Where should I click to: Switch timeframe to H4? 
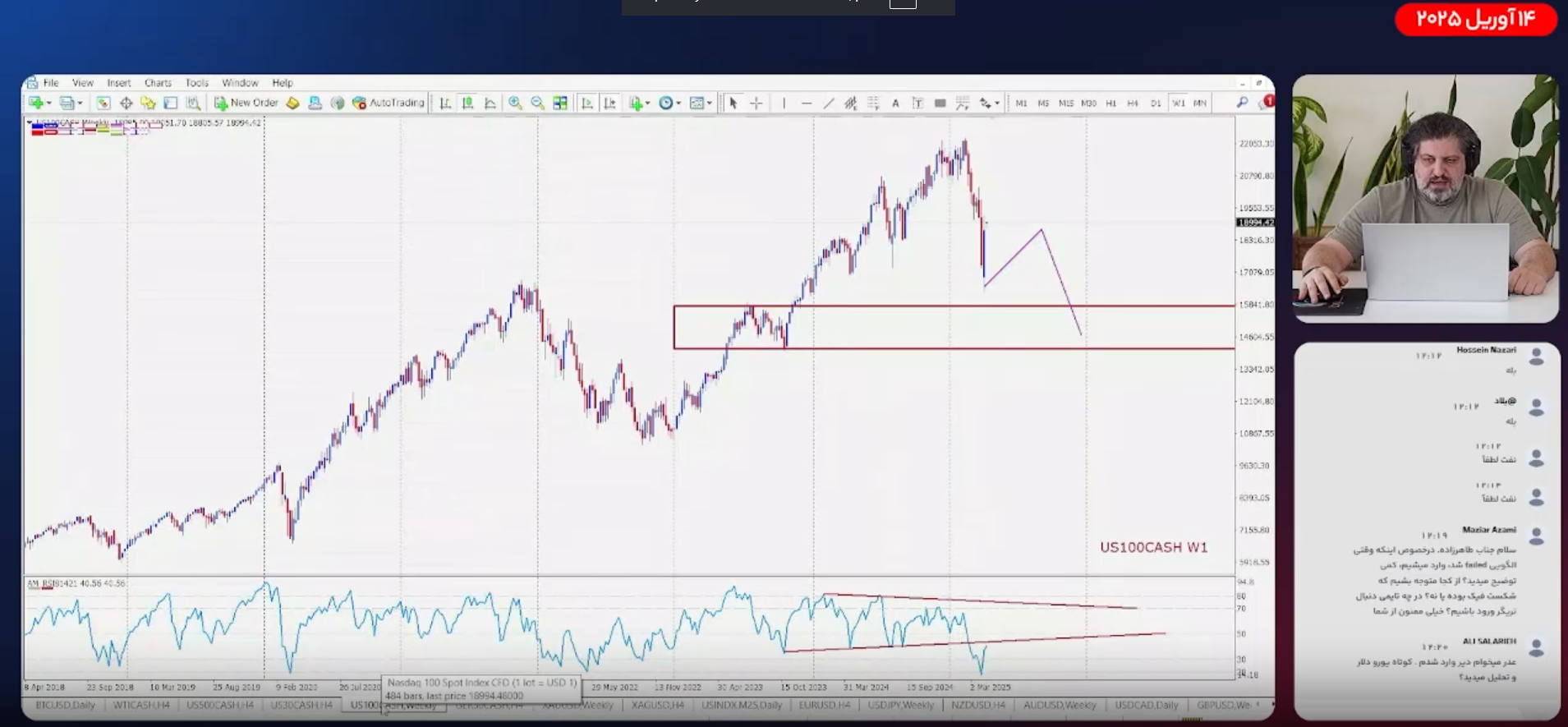pos(1133,104)
